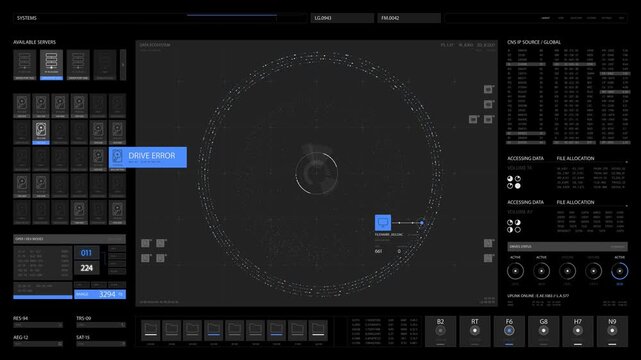The height and width of the screenshot is (360, 641).
Task: Toggle the G8 indicator button
Action: point(543,331)
